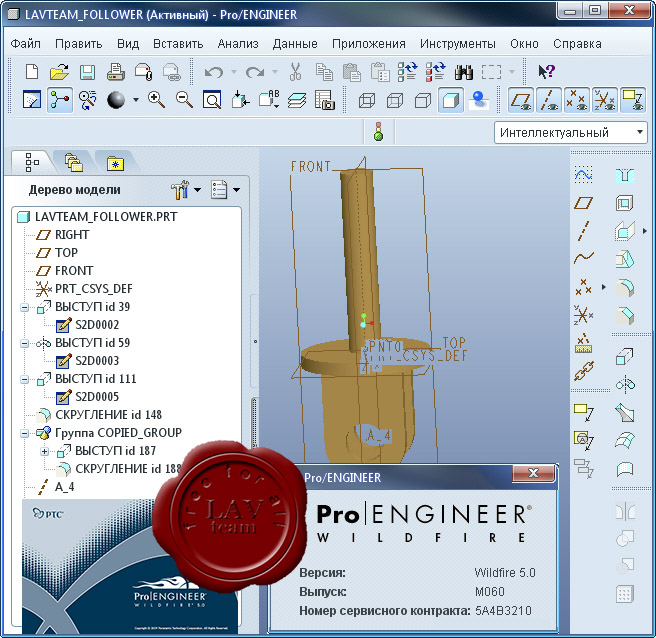This screenshot has height=638, width=656.
Task: Select axis A_4 in the model tree
Action: tap(64, 487)
